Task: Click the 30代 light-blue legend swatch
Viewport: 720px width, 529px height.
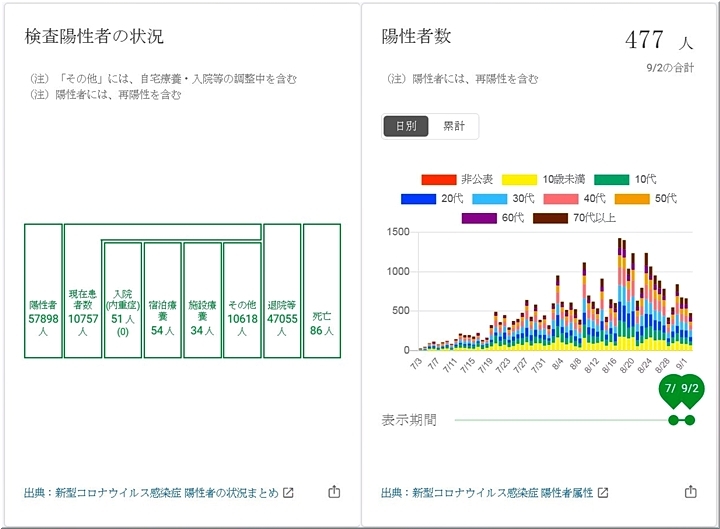Action: point(488,198)
